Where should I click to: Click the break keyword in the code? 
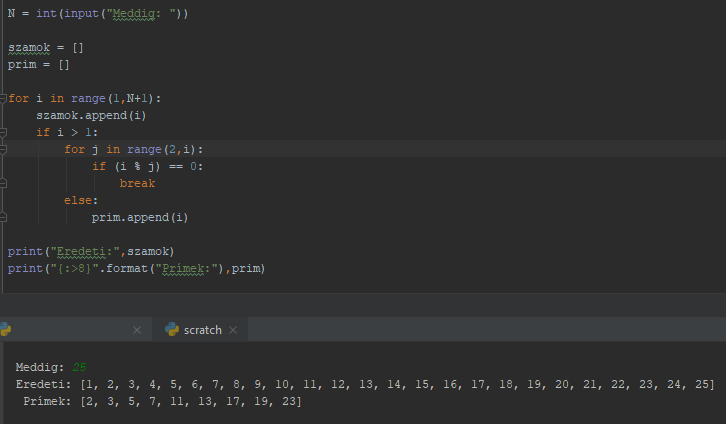pyautogui.click(x=137, y=183)
